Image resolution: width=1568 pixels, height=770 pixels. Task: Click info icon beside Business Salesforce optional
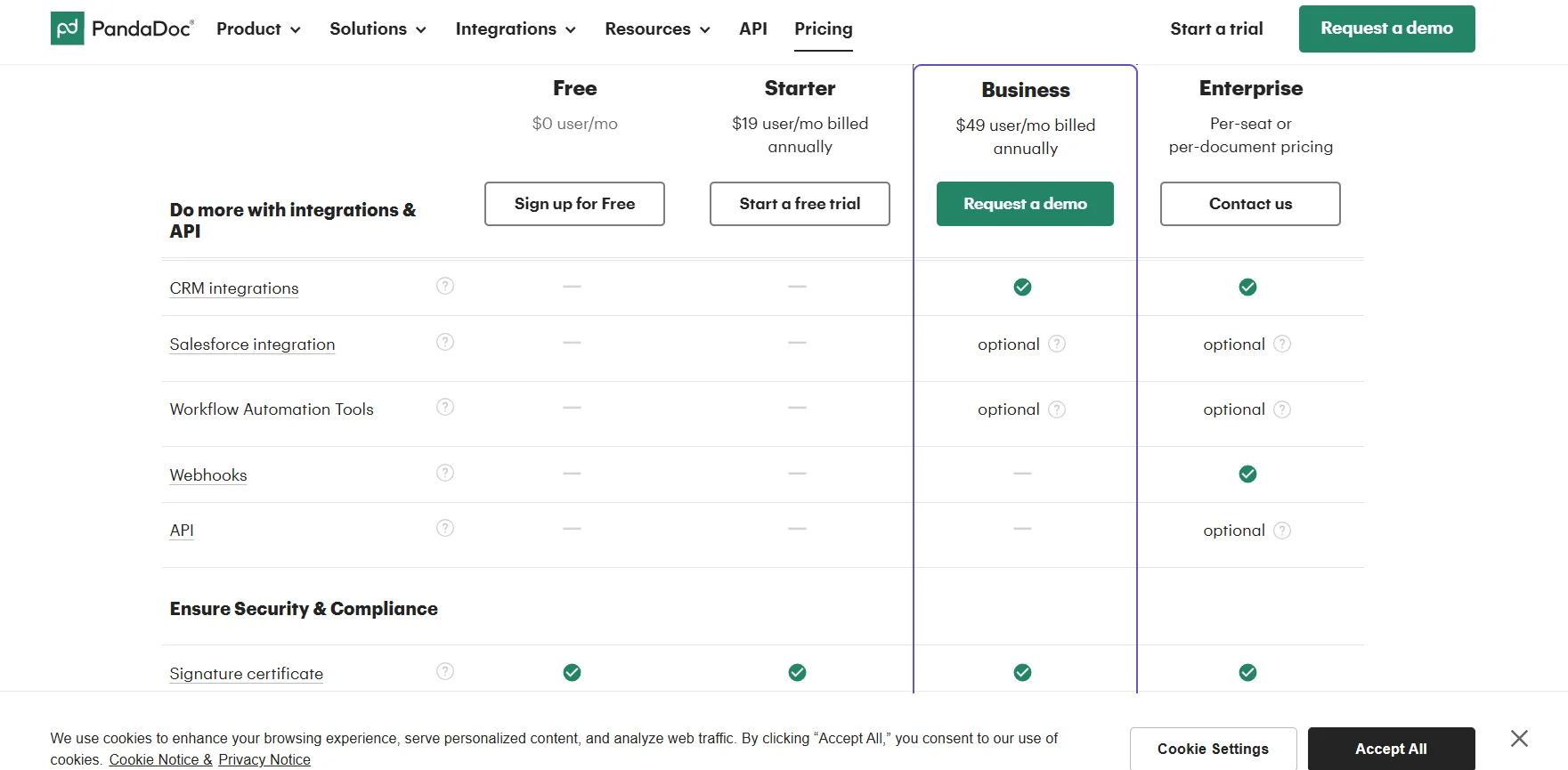(1057, 344)
